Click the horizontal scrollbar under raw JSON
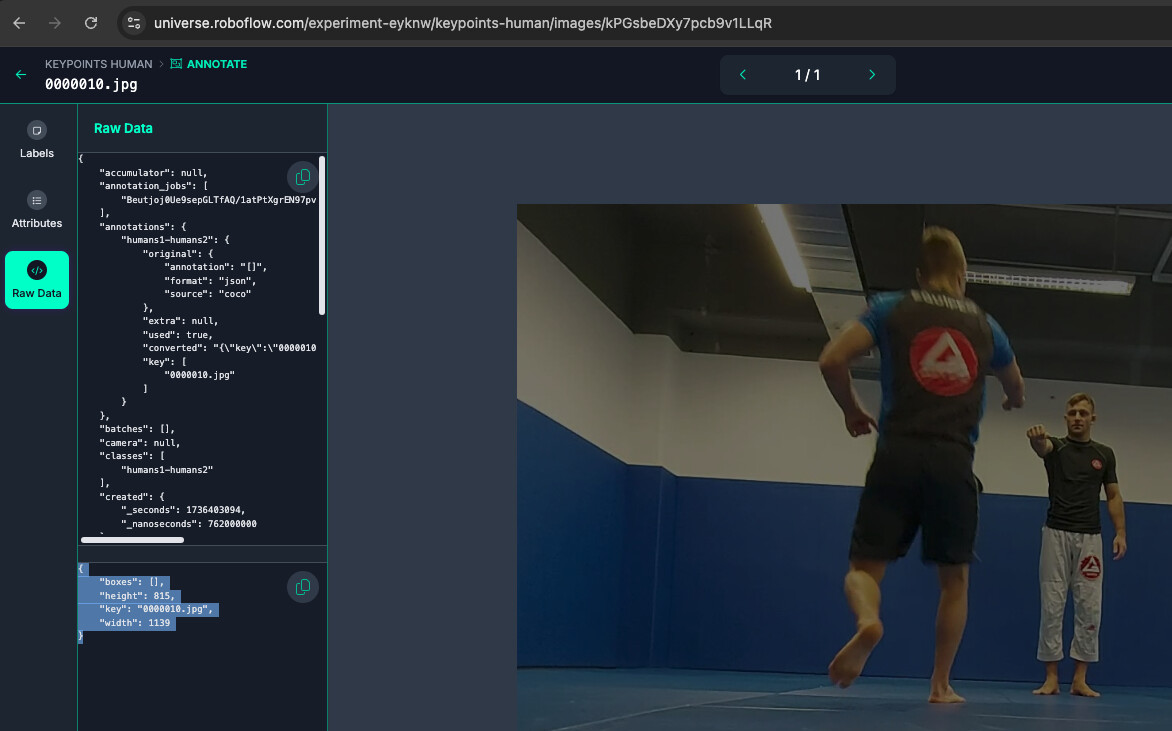 (x=132, y=540)
